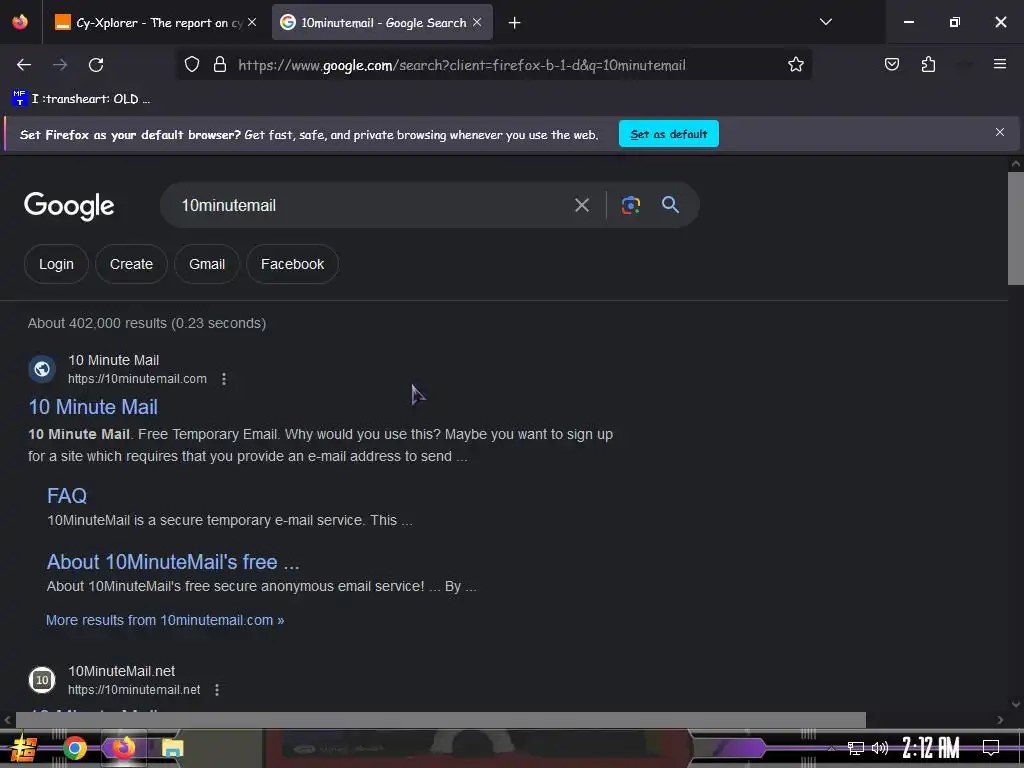The height and width of the screenshot is (768, 1024).
Task: Click the Firefox logo icon in tab bar
Action: point(20,22)
